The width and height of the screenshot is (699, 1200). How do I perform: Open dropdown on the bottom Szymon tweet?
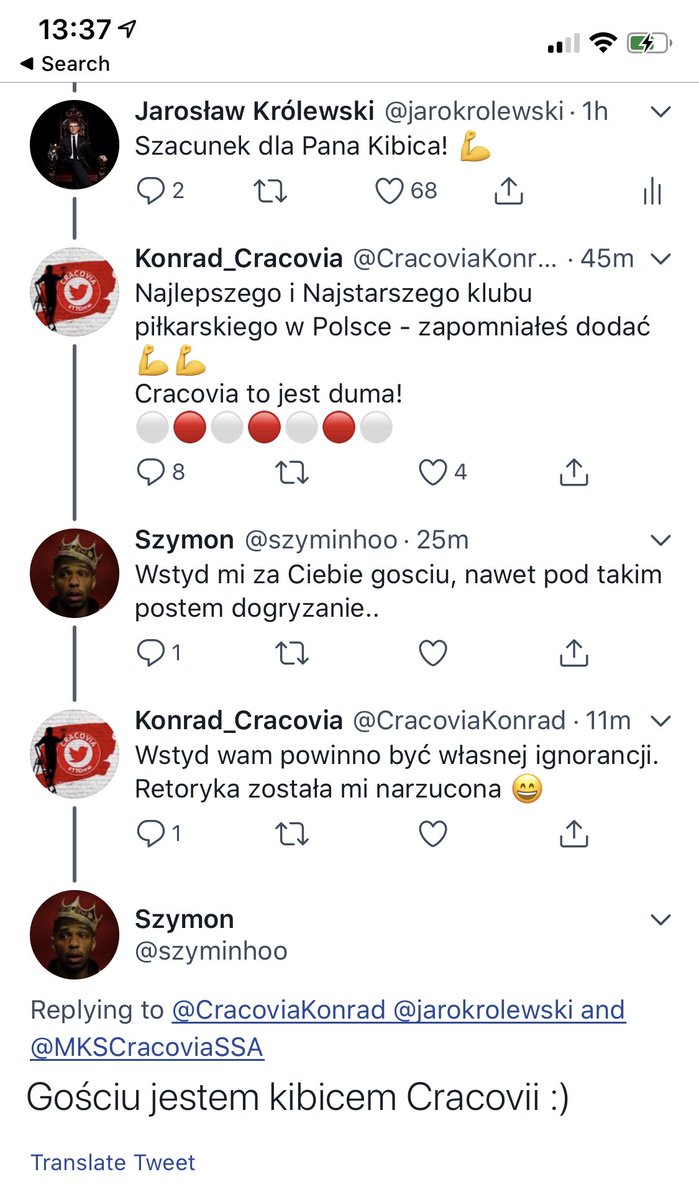point(659,918)
